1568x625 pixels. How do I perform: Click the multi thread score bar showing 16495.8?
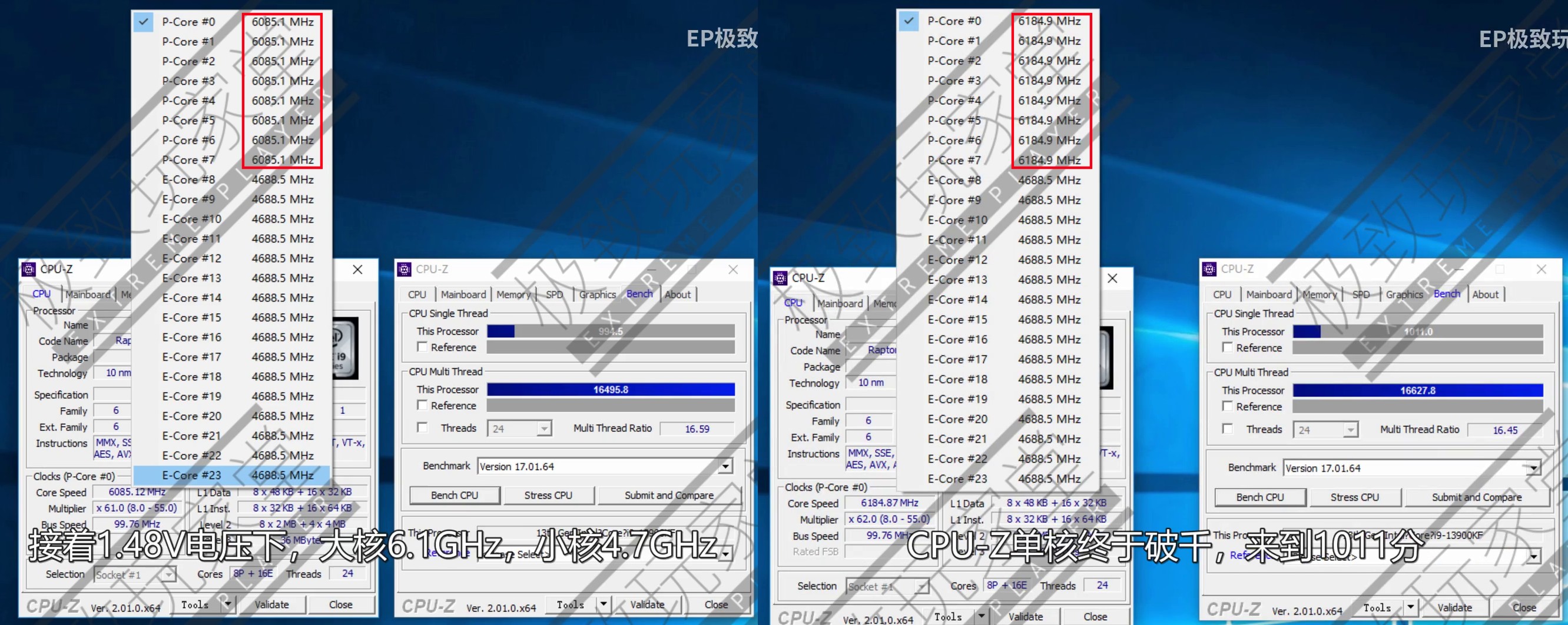pos(611,390)
